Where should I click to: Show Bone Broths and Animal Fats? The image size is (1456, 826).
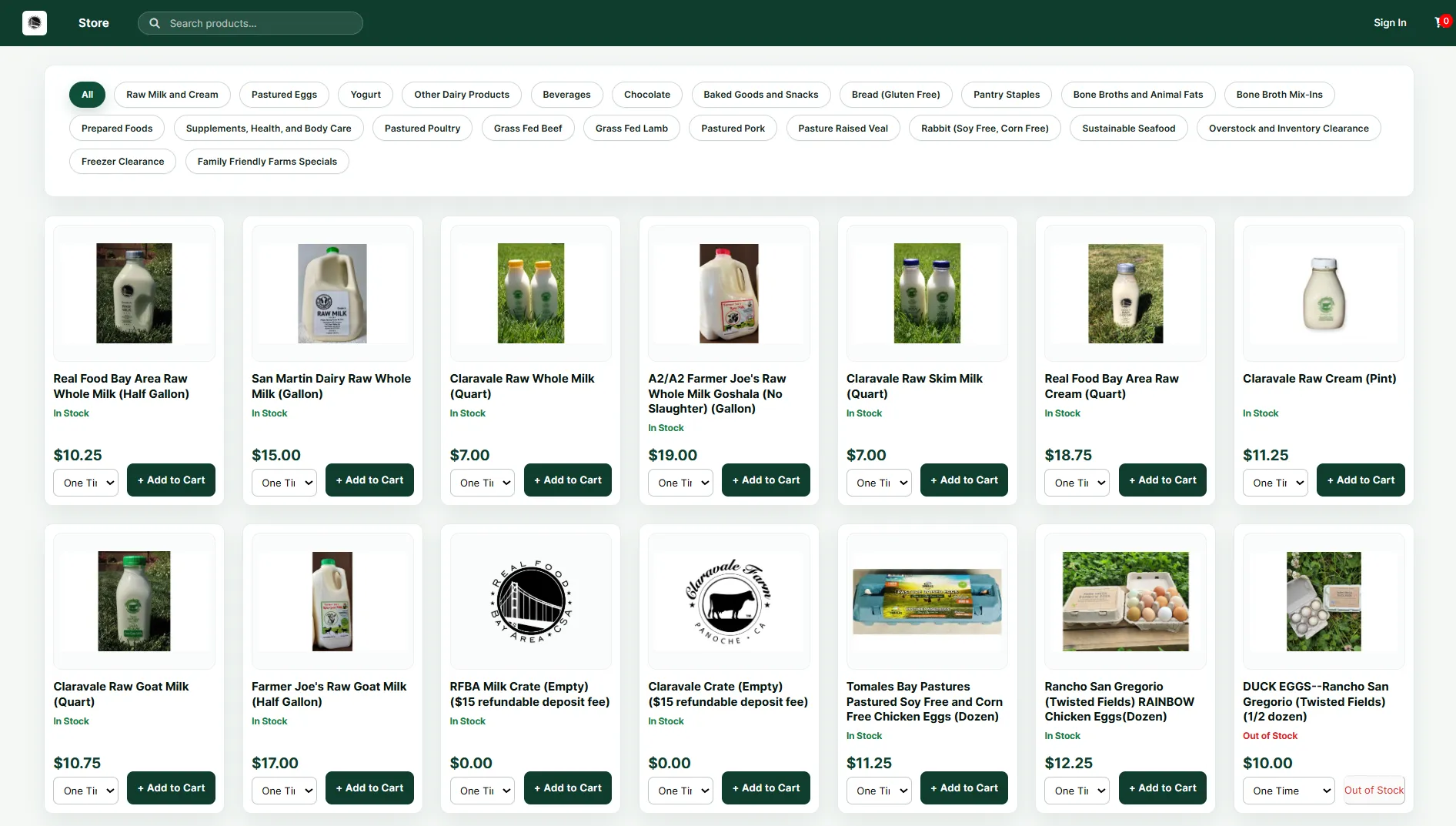click(x=1138, y=95)
